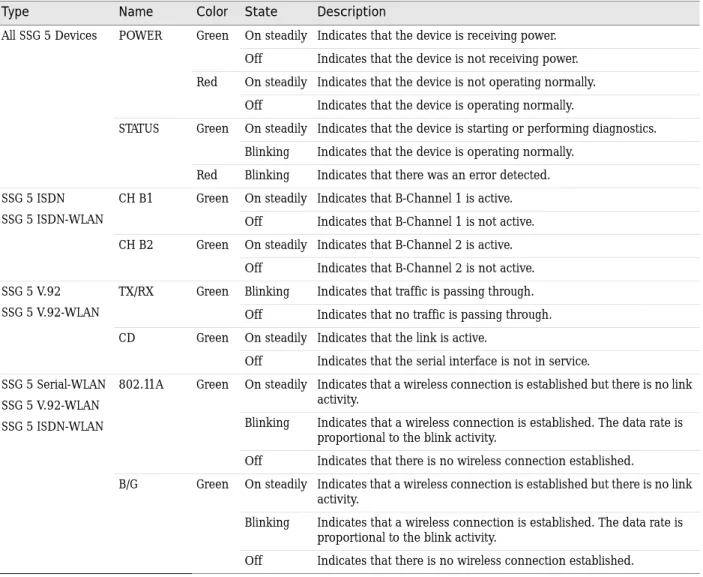The height and width of the screenshot is (577, 703).
Task: Click 'Indicates that the device is receiving power.'
Action: point(437,35)
